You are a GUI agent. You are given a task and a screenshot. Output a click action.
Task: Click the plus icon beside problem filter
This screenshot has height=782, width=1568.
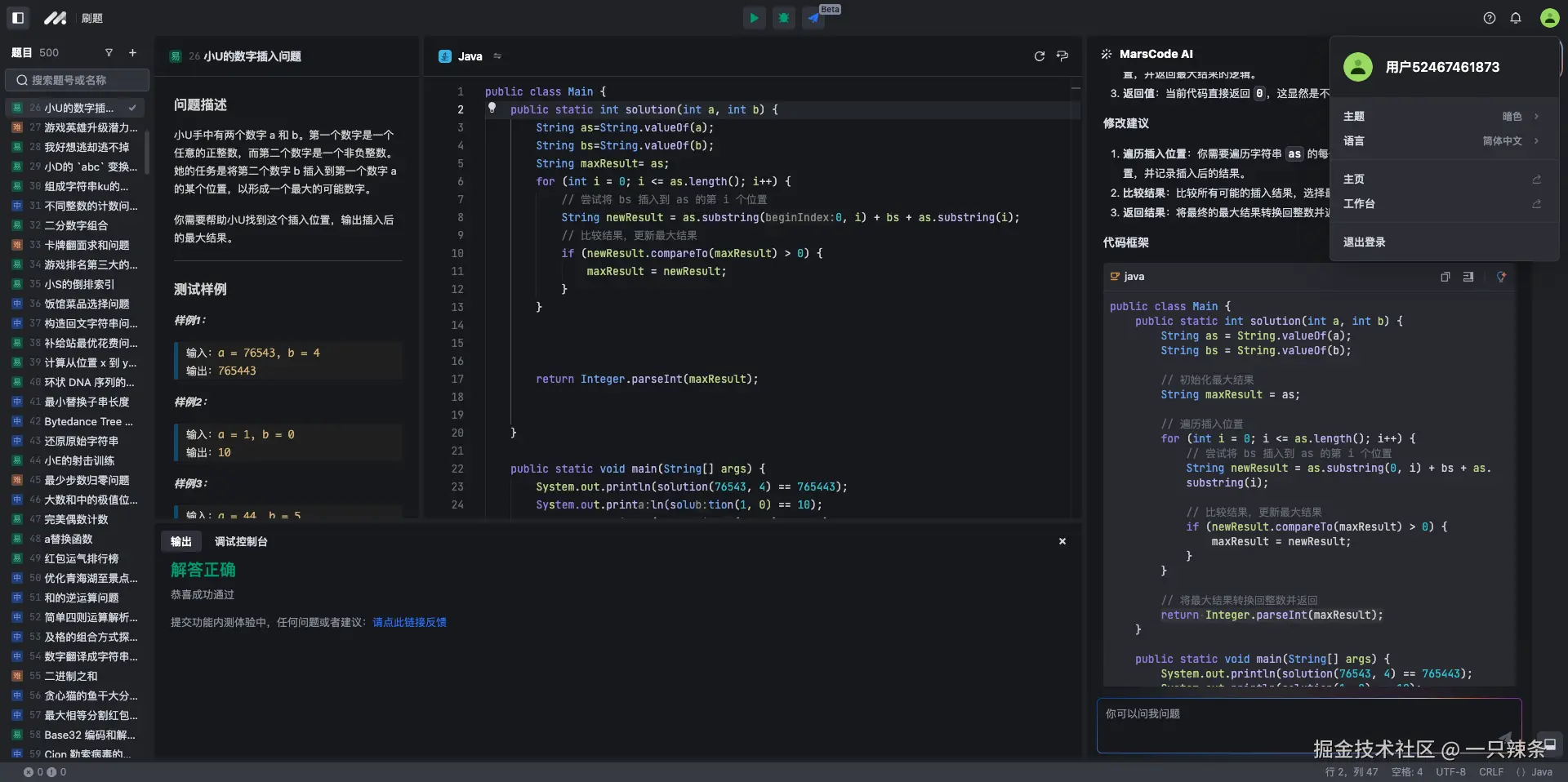[x=133, y=53]
